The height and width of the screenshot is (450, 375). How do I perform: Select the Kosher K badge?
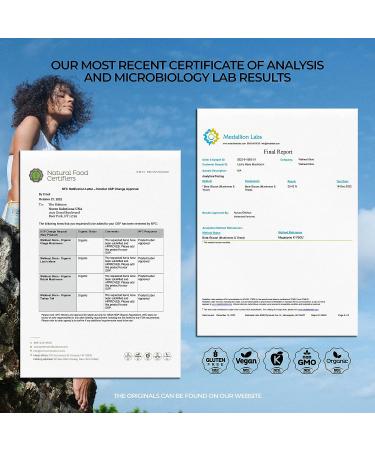[276, 361]
